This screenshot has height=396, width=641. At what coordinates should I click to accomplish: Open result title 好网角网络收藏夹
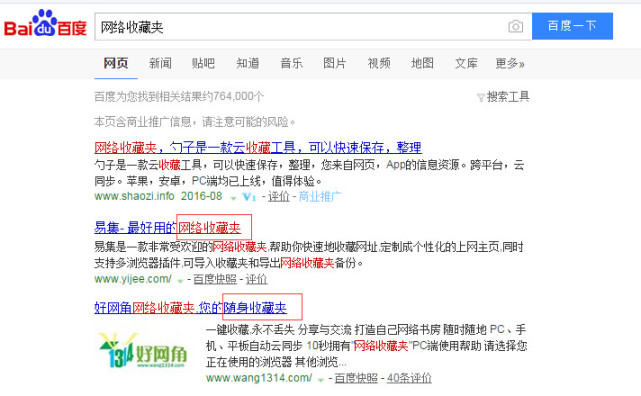[191, 308]
